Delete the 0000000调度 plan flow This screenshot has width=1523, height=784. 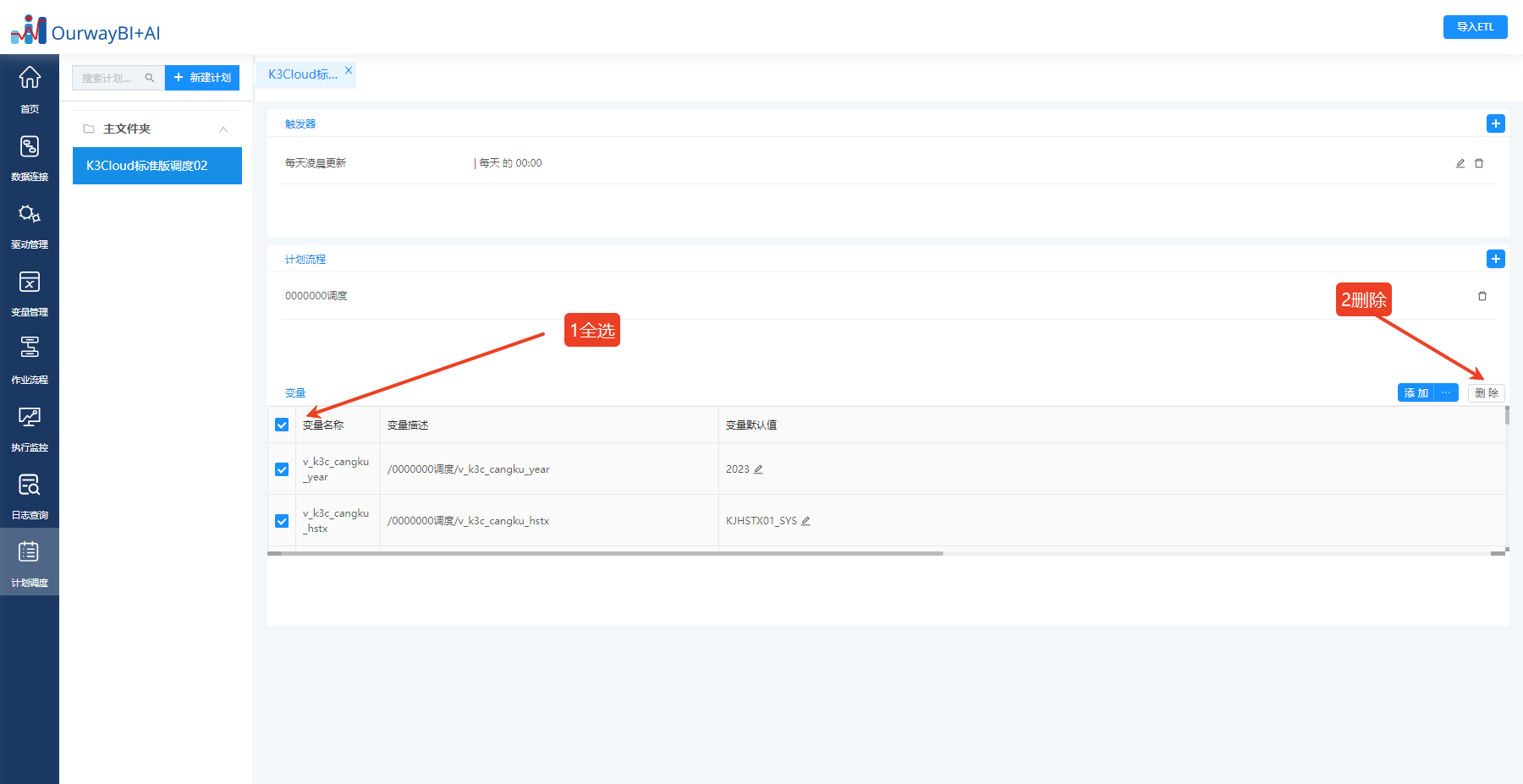click(1482, 296)
